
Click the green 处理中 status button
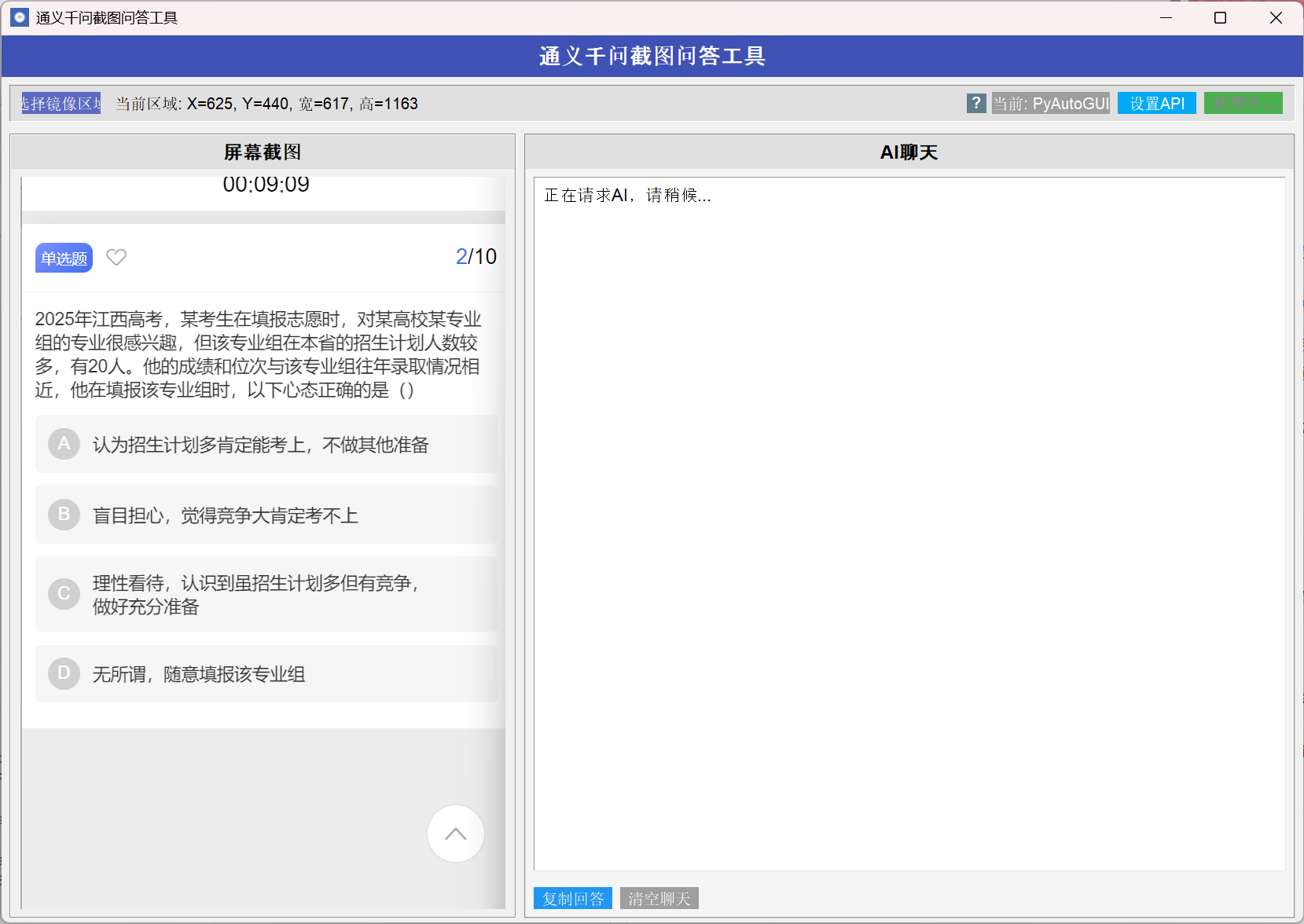click(1243, 103)
